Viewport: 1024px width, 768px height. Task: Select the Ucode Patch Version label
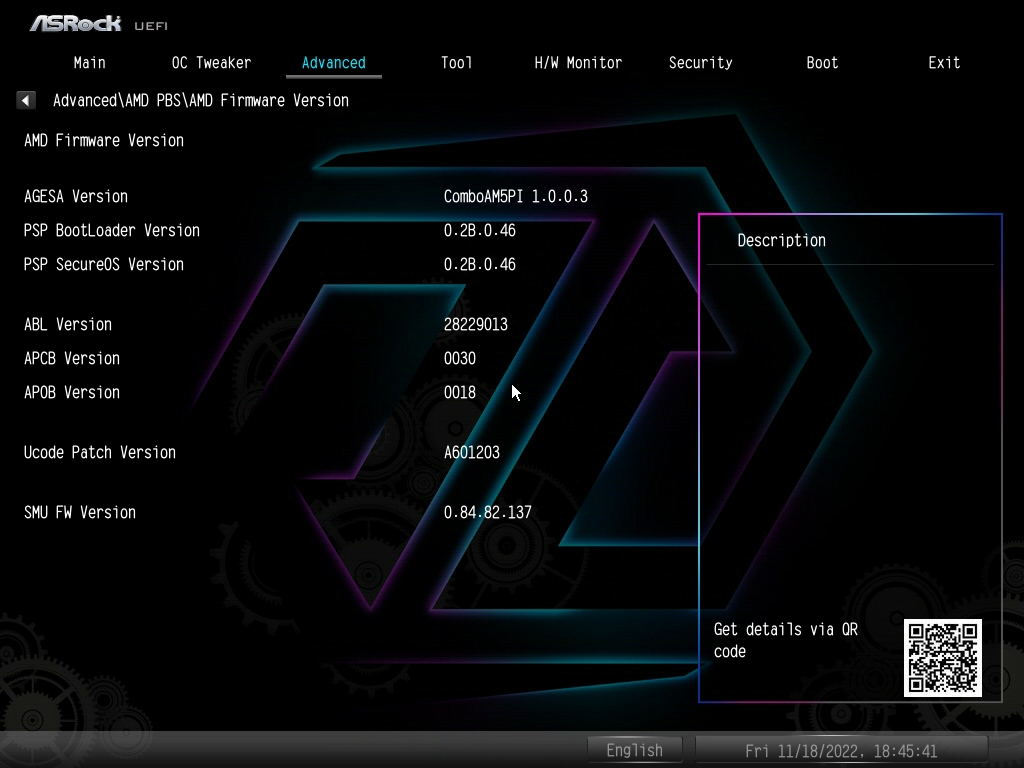click(100, 453)
